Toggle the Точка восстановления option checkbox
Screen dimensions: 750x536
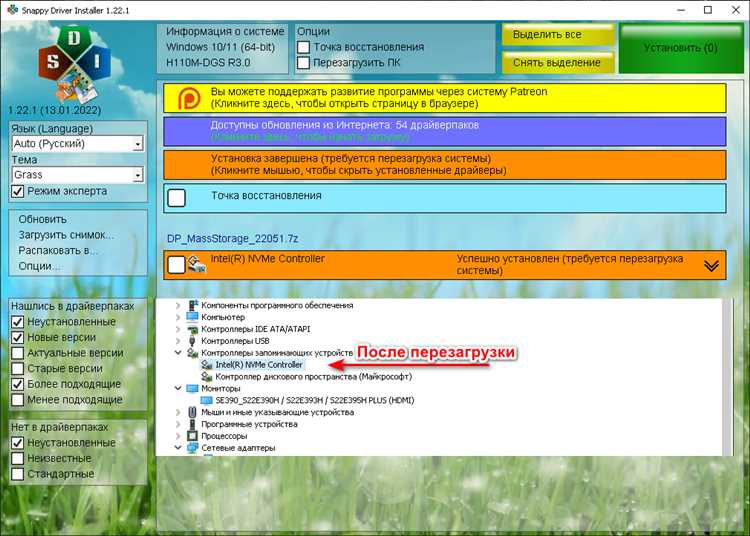pos(303,47)
